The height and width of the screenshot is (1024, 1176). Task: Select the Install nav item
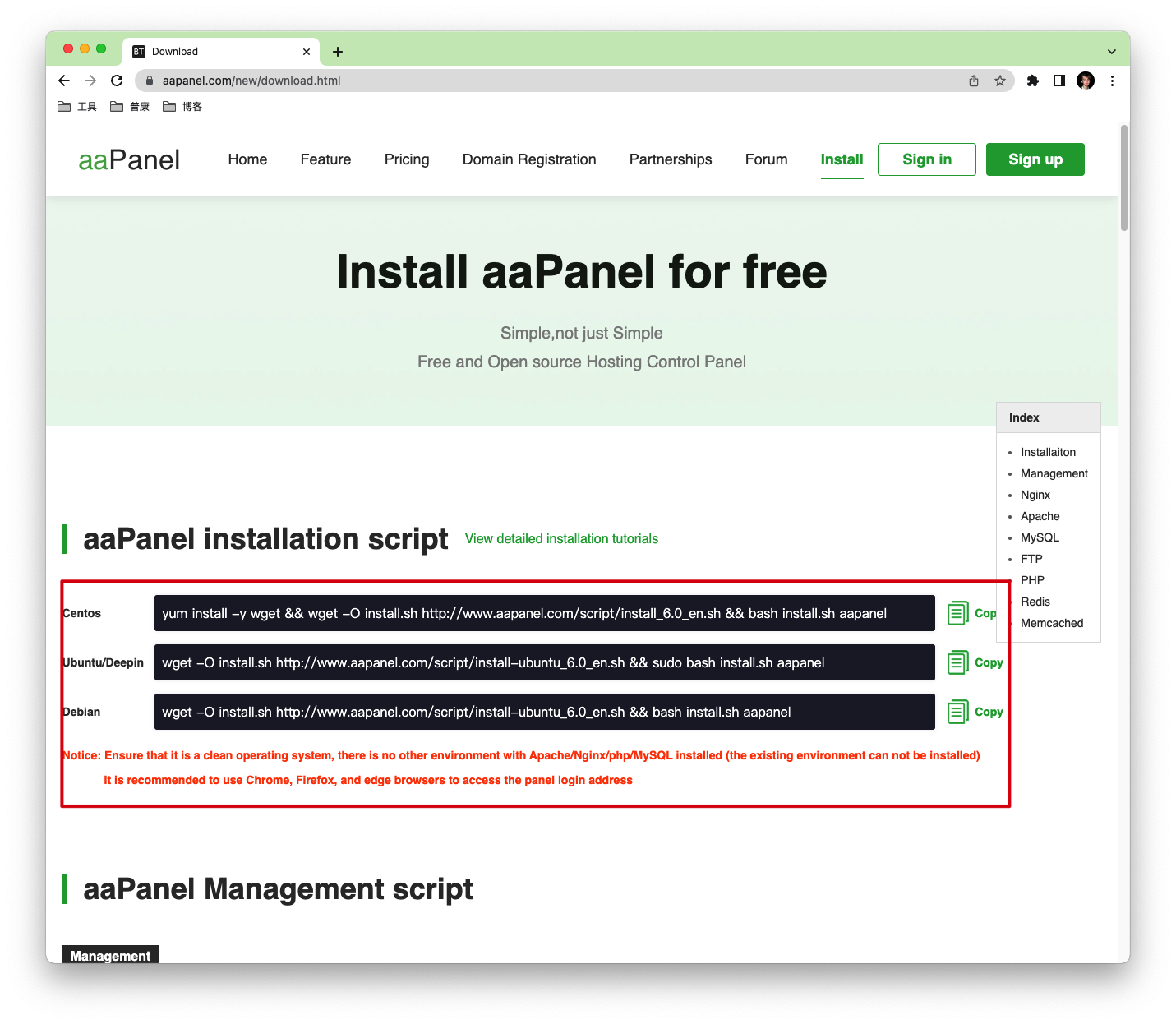tap(842, 159)
